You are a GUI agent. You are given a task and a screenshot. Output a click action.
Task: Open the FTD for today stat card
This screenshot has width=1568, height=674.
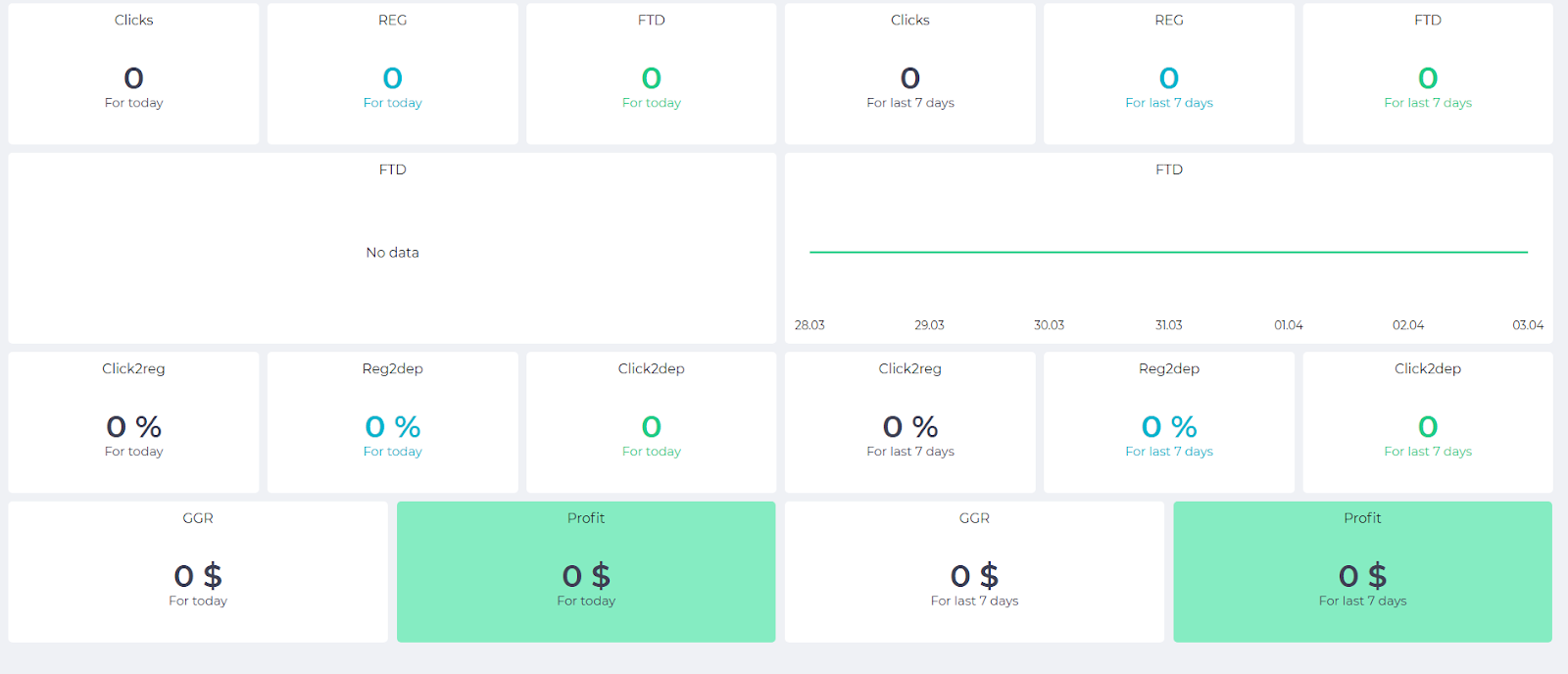pyautogui.click(x=651, y=74)
